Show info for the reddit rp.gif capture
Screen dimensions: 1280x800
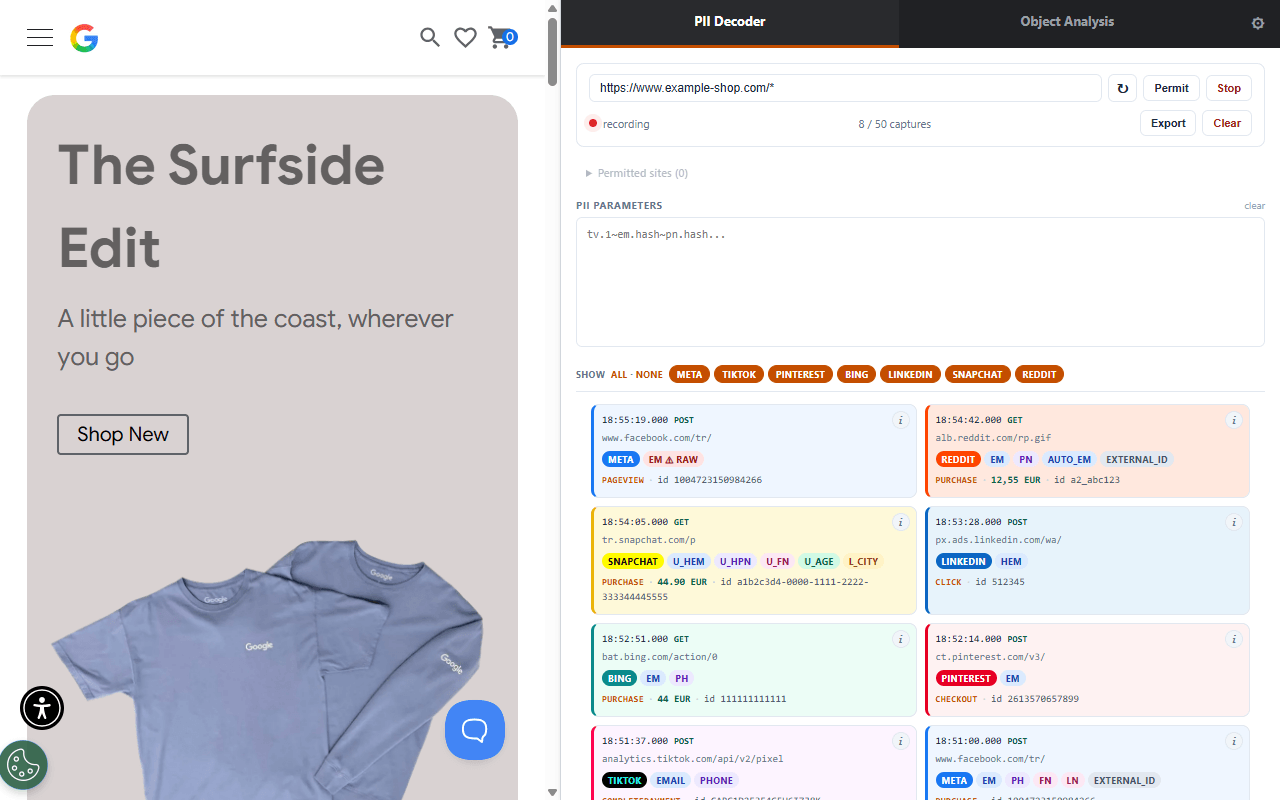(1234, 421)
